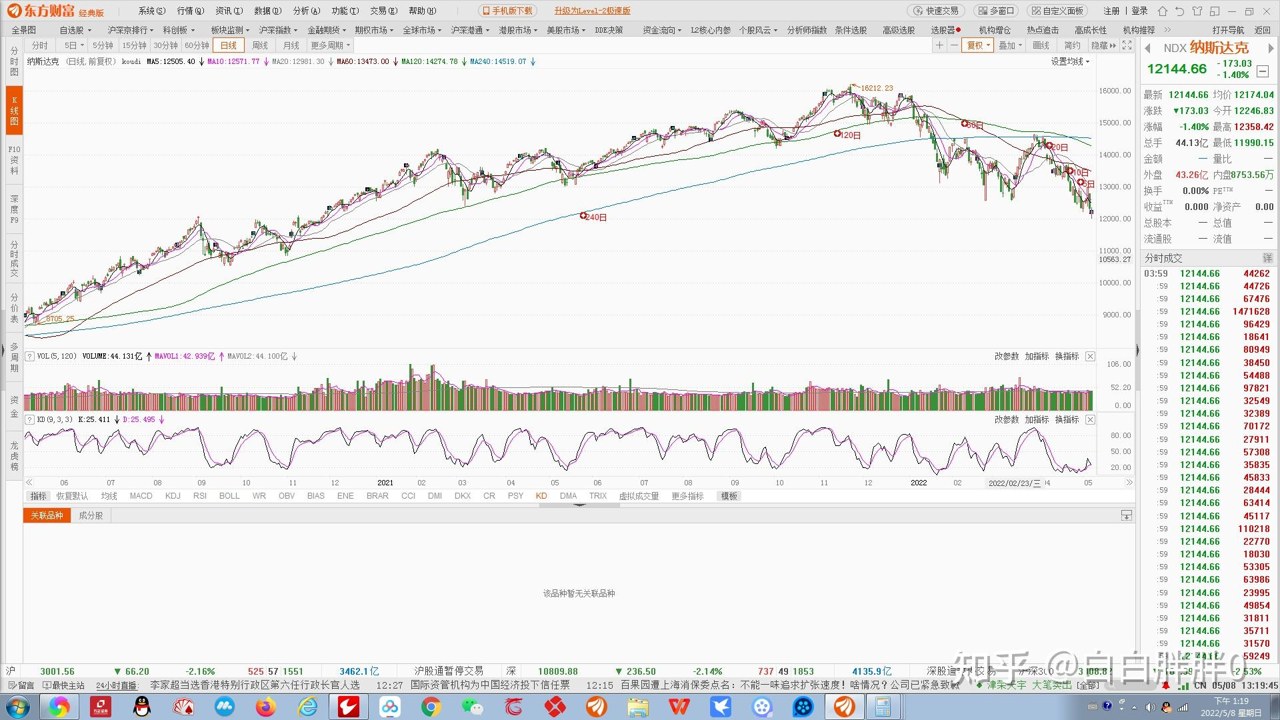The width and height of the screenshot is (1280, 720).
Task: Click the home icon in title bar
Action: click(1162, 11)
